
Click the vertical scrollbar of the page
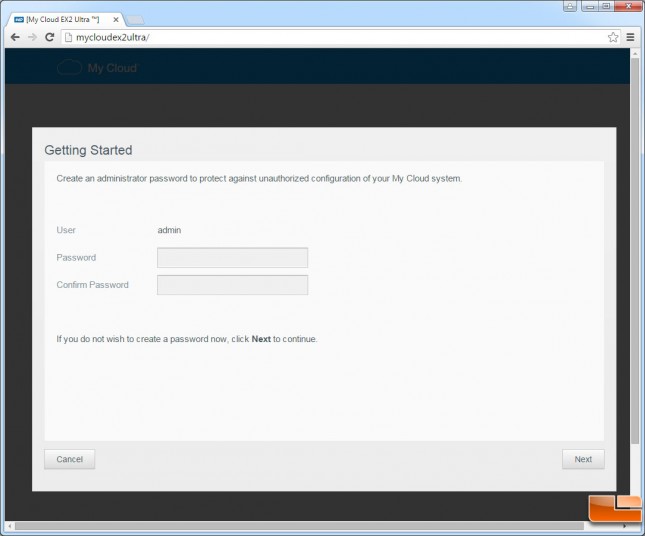[x=635, y=250]
